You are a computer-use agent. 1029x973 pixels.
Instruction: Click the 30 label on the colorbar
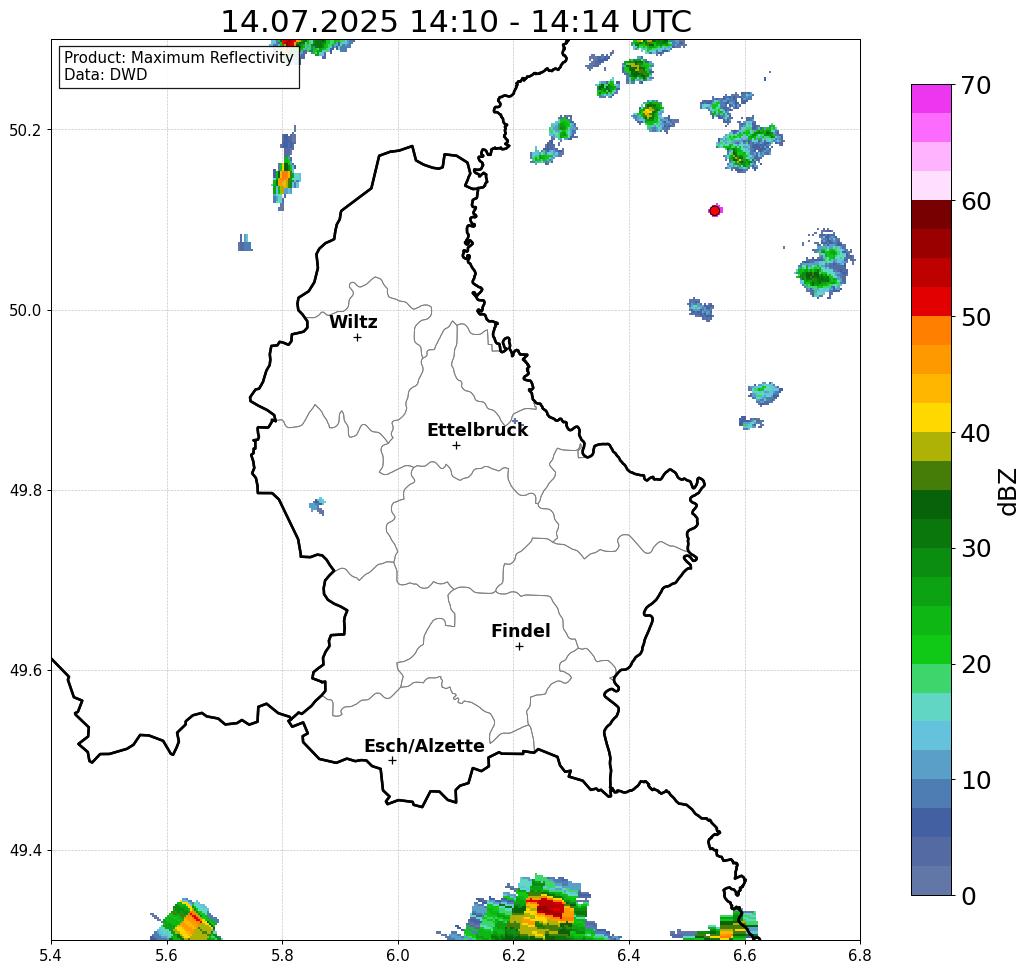975,549
